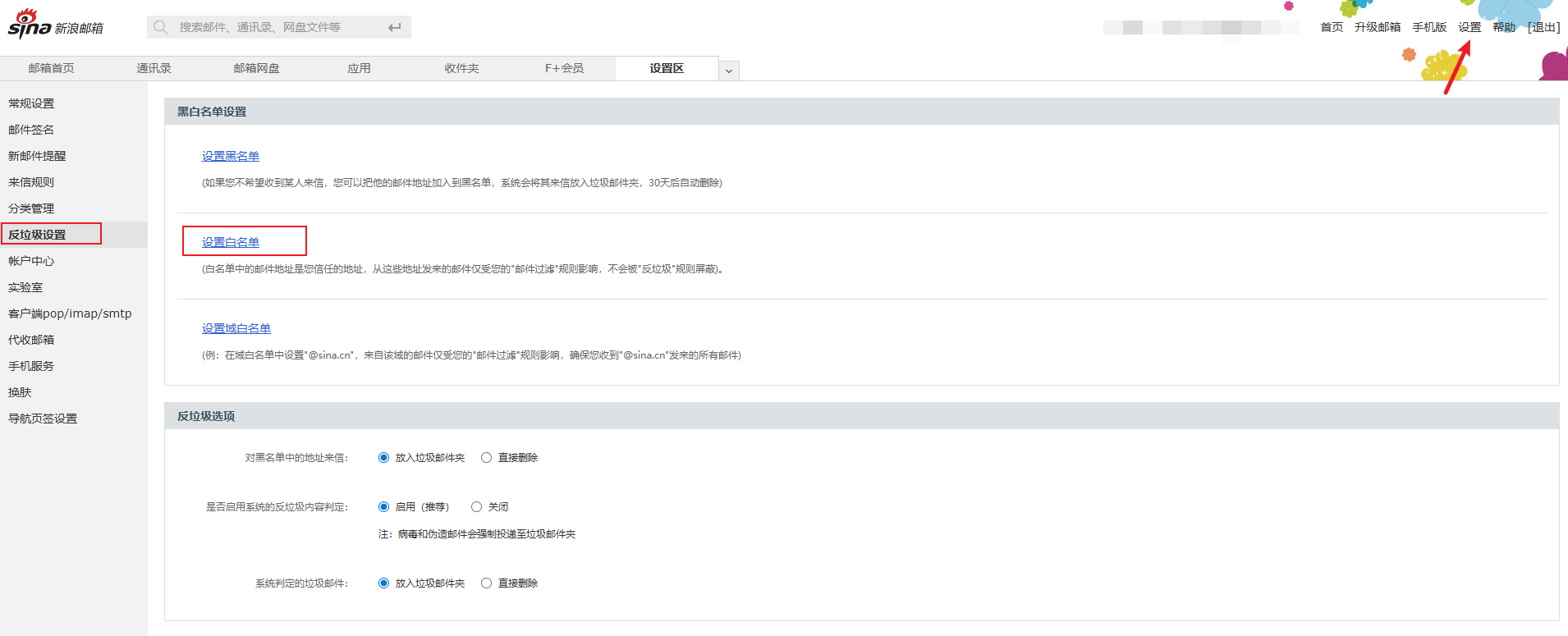Open the 设置黑名单 link
This screenshot has width=1568, height=636.
pyautogui.click(x=231, y=156)
